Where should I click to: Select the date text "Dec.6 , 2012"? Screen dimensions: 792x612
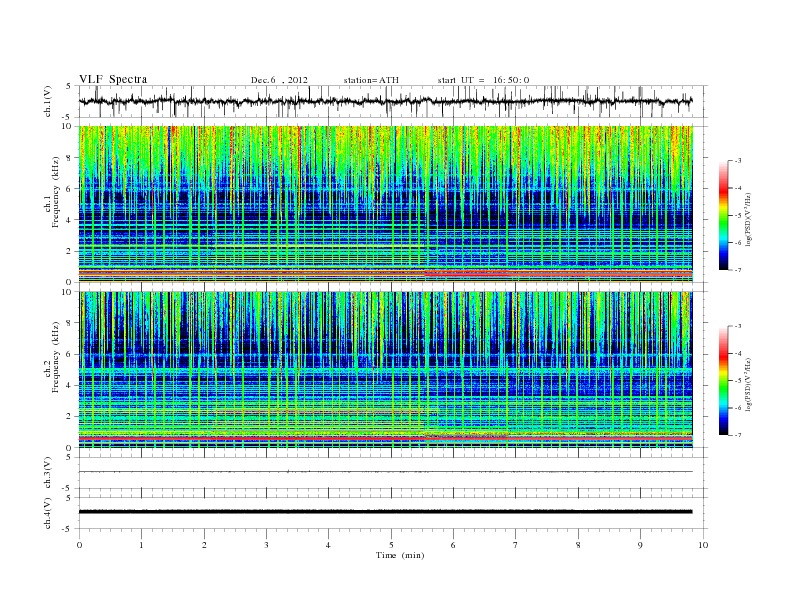(x=279, y=80)
